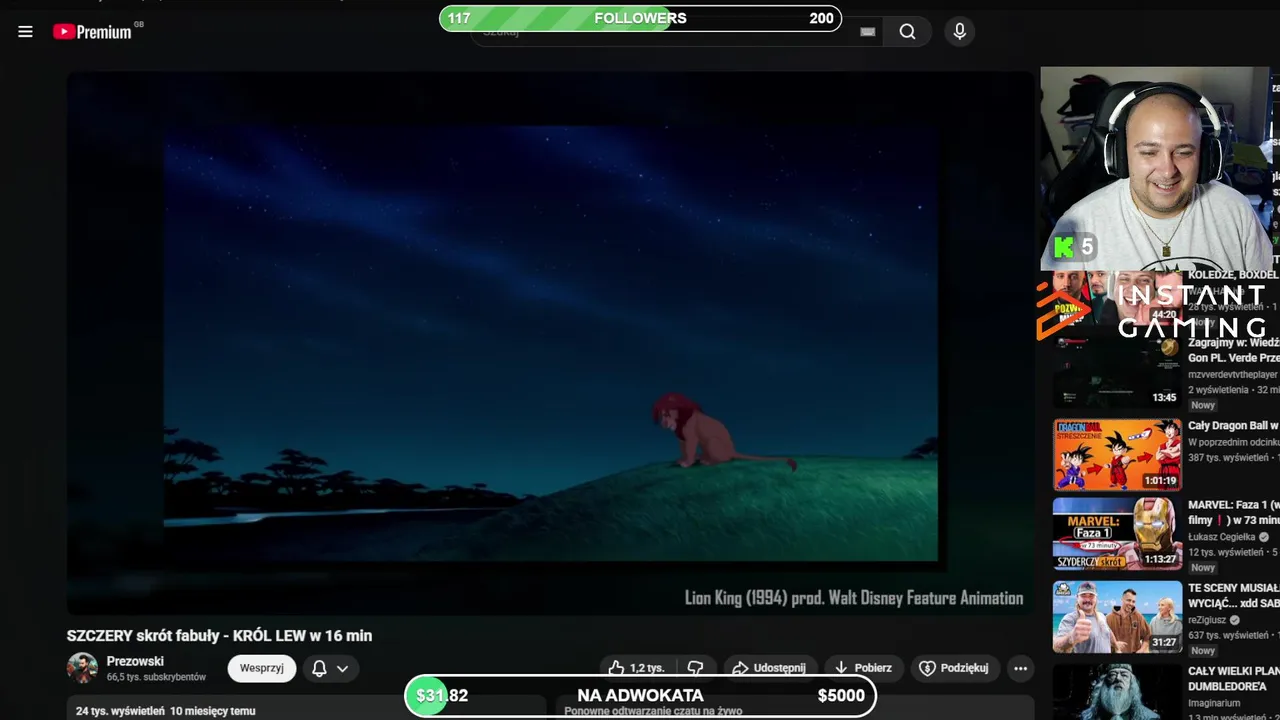Click the Imaginarium channel name

click(1216, 703)
